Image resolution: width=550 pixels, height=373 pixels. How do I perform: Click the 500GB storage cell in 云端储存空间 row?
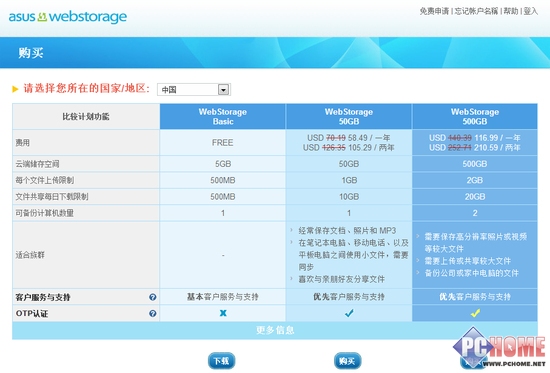click(475, 164)
